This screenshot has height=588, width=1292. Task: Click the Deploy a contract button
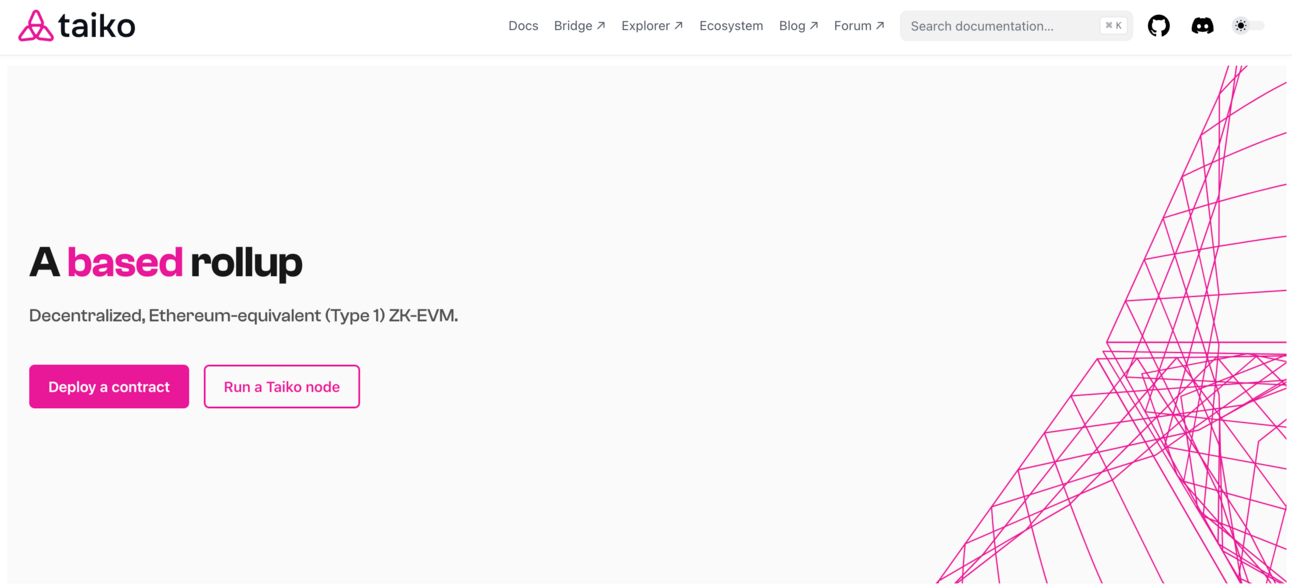(109, 387)
